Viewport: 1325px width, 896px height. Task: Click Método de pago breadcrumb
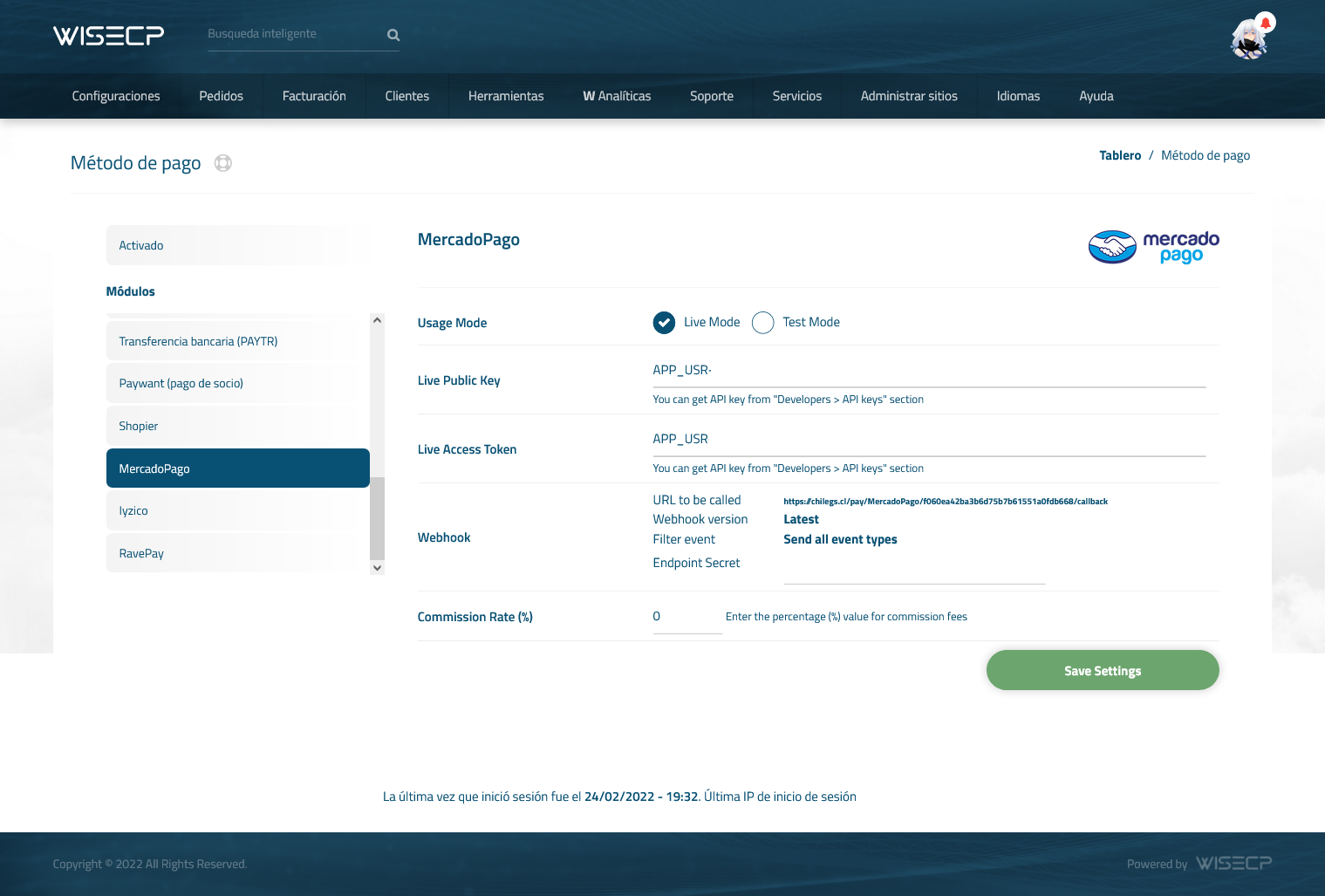pos(1205,155)
